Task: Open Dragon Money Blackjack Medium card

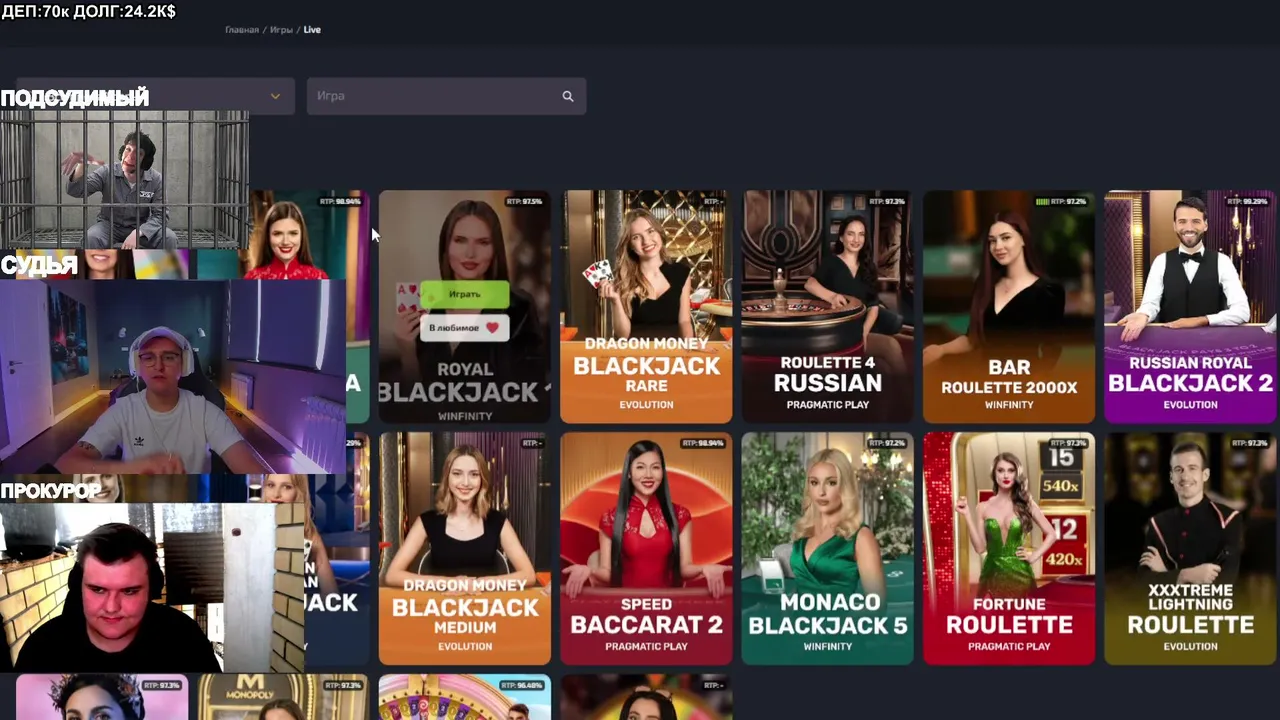Action: click(x=465, y=549)
